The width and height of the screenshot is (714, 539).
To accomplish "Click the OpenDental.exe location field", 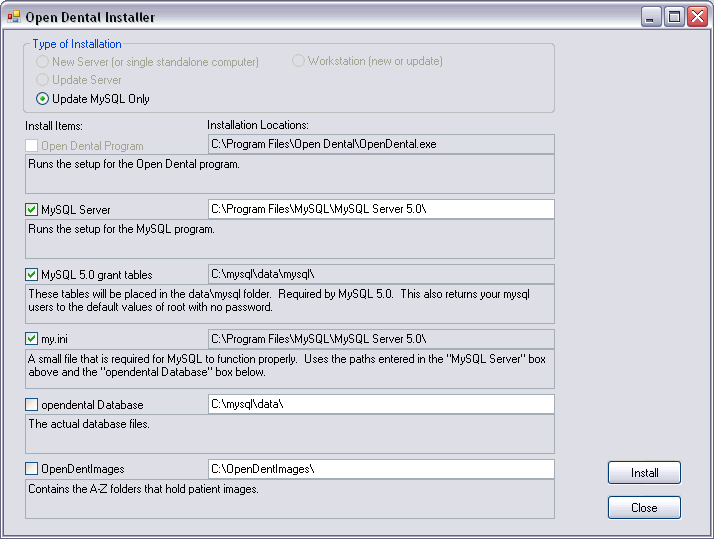I will [x=381, y=144].
